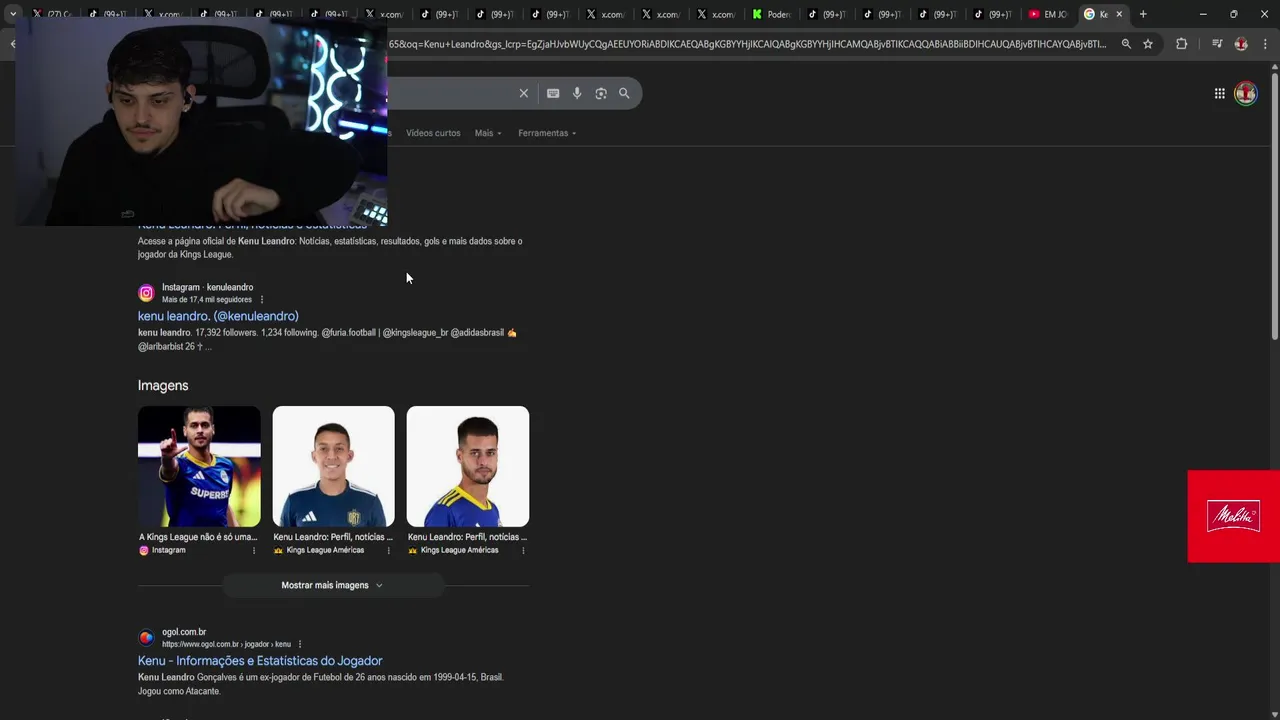Screen dimensions: 1280x720
Task: Start voice search with the microphone
Action: [x=577, y=93]
